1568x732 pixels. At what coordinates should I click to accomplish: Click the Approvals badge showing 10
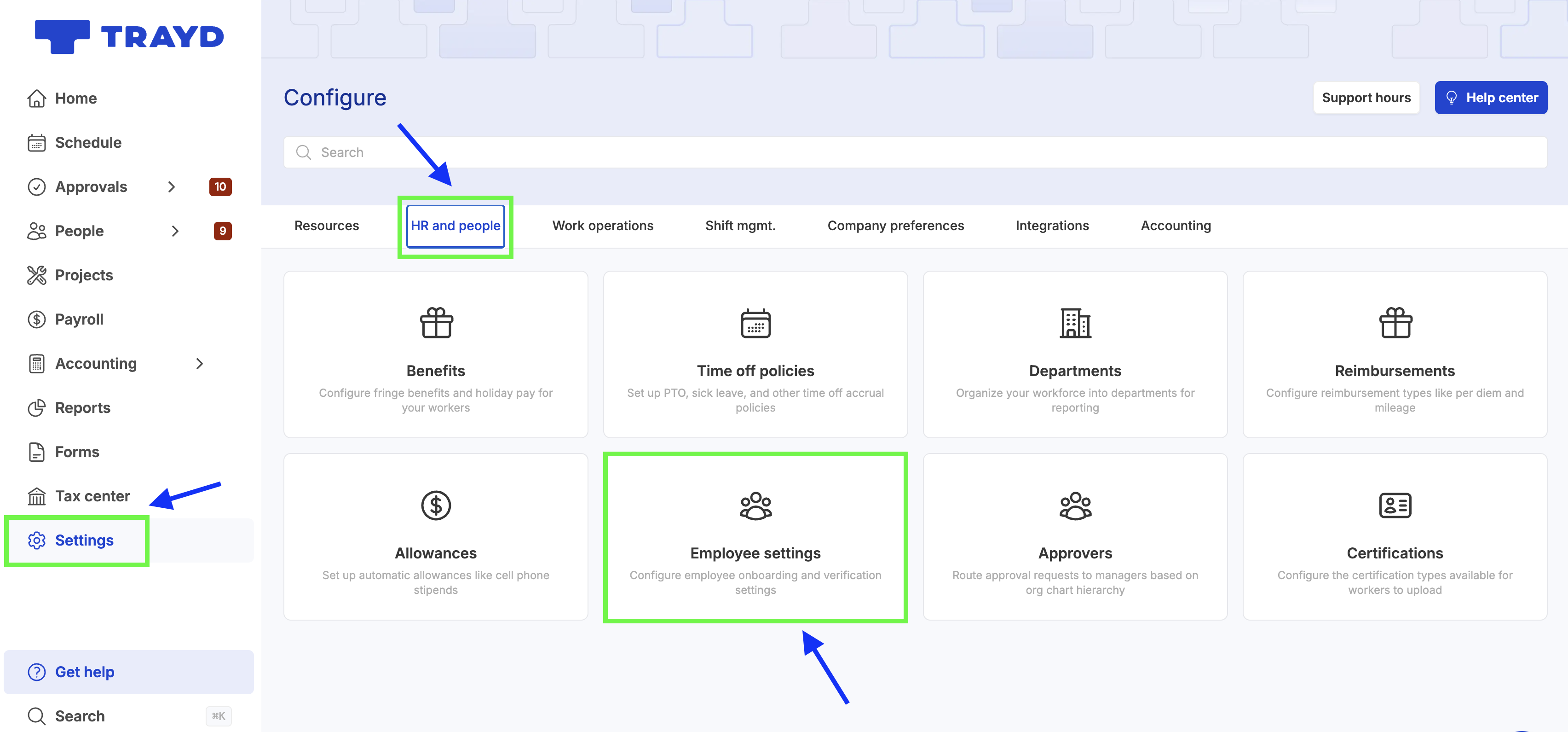pos(220,187)
